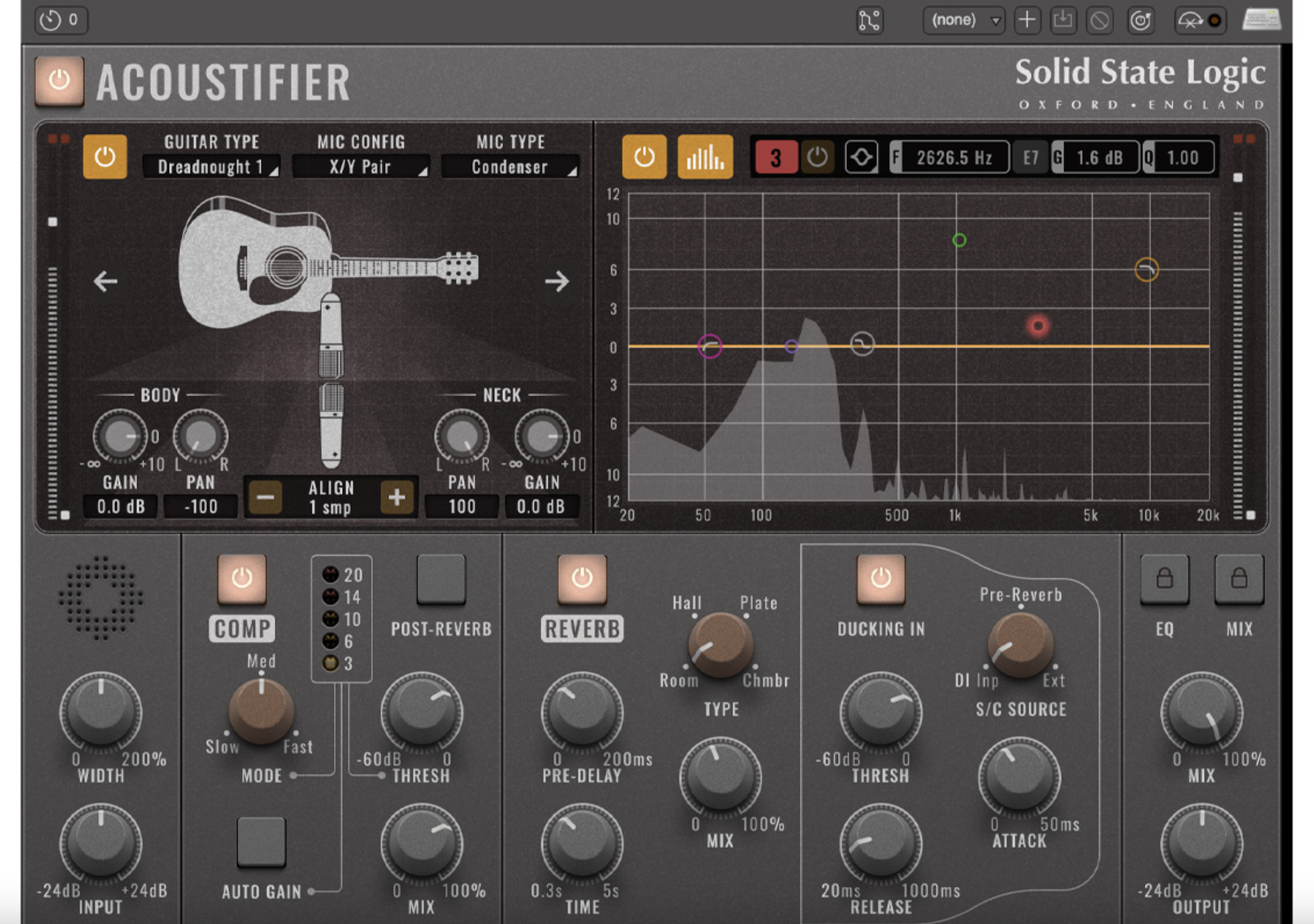Open the spectrum analyzer display icon
This screenshot has width=1314, height=924.
point(705,157)
